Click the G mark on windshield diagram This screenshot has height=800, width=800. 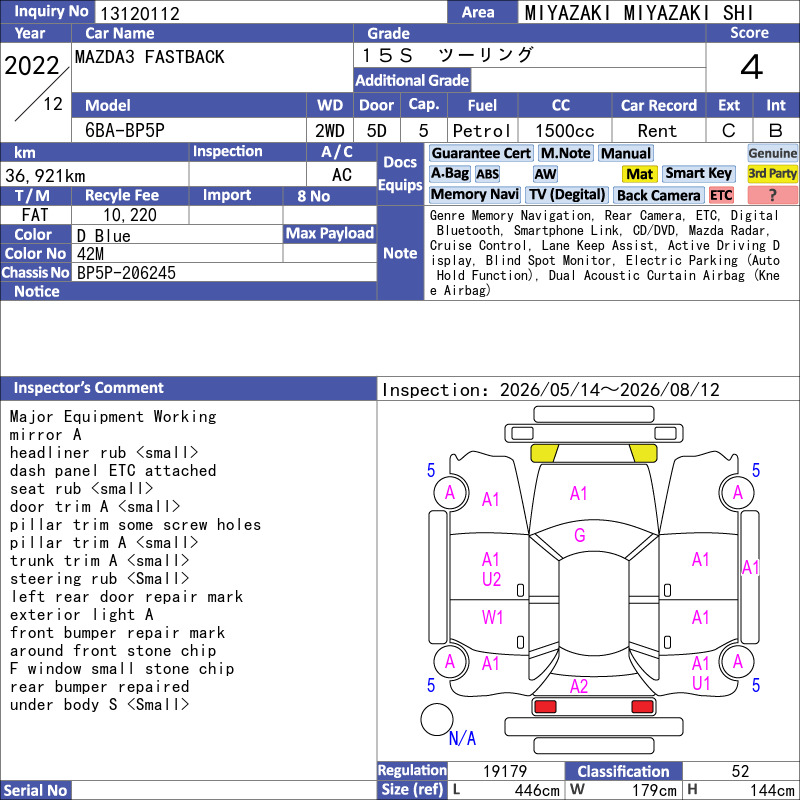pyautogui.click(x=580, y=536)
